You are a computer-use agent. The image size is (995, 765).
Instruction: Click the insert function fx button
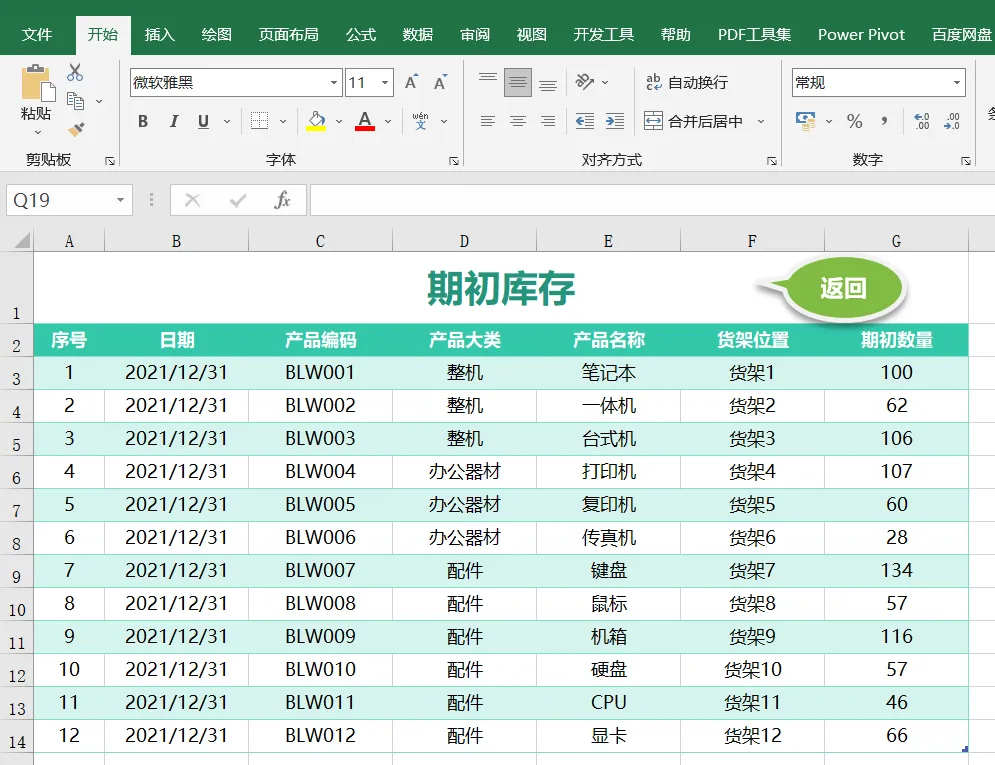(282, 200)
